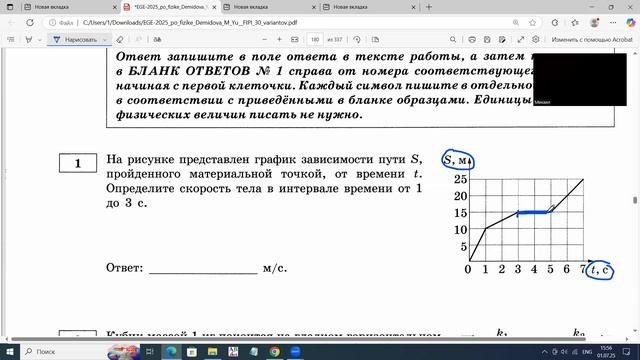Enter PDF full screen mode
Image resolution: width=640 pixels, height=360 pixels.
click(x=521, y=40)
